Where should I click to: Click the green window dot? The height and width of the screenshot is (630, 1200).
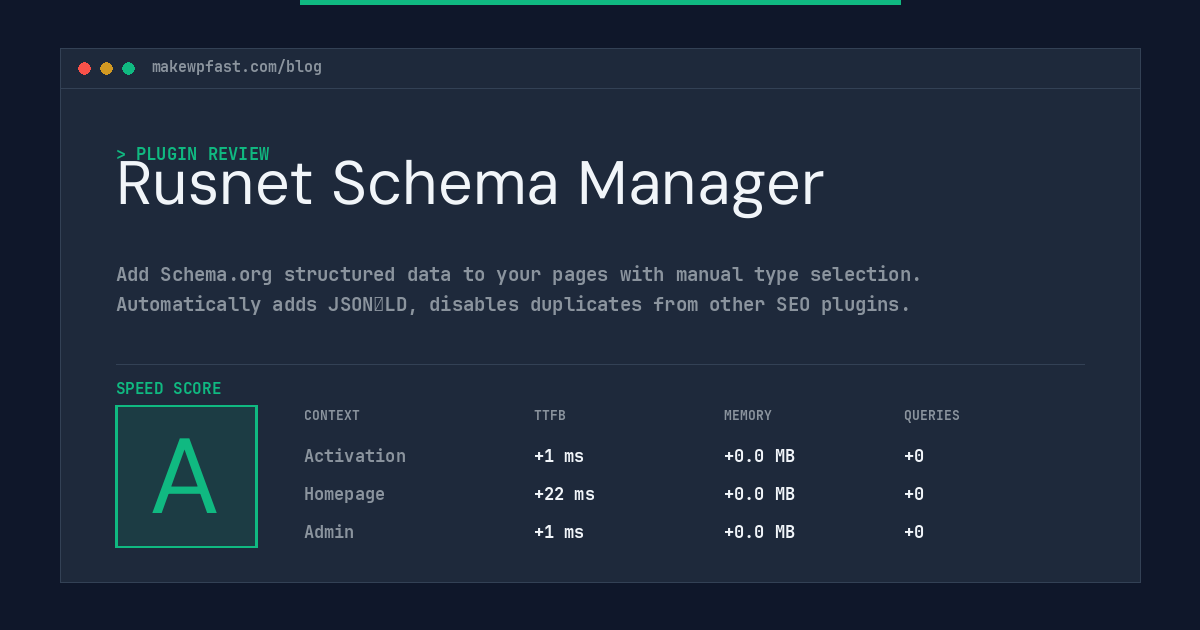128,68
